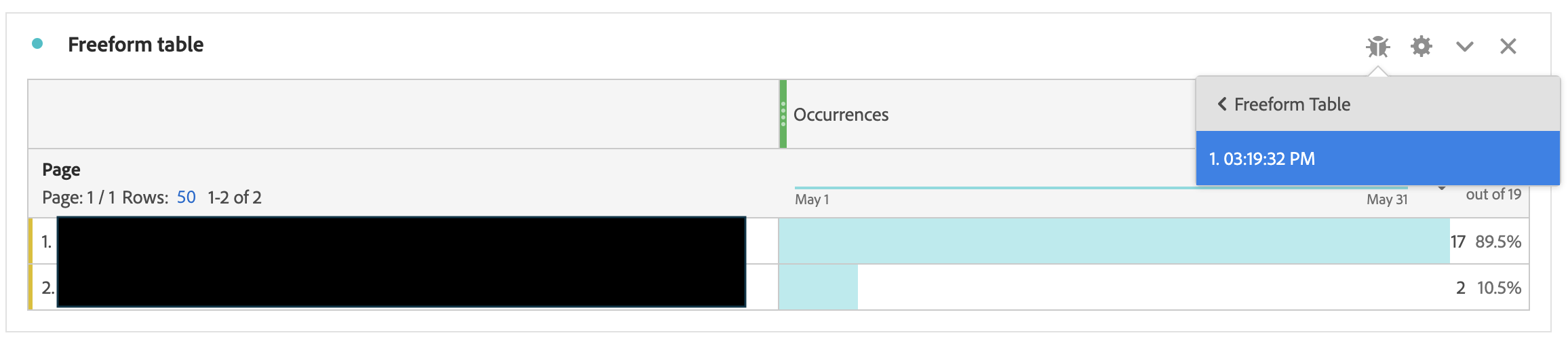Click the Occurrences column header

(x=840, y=115)
